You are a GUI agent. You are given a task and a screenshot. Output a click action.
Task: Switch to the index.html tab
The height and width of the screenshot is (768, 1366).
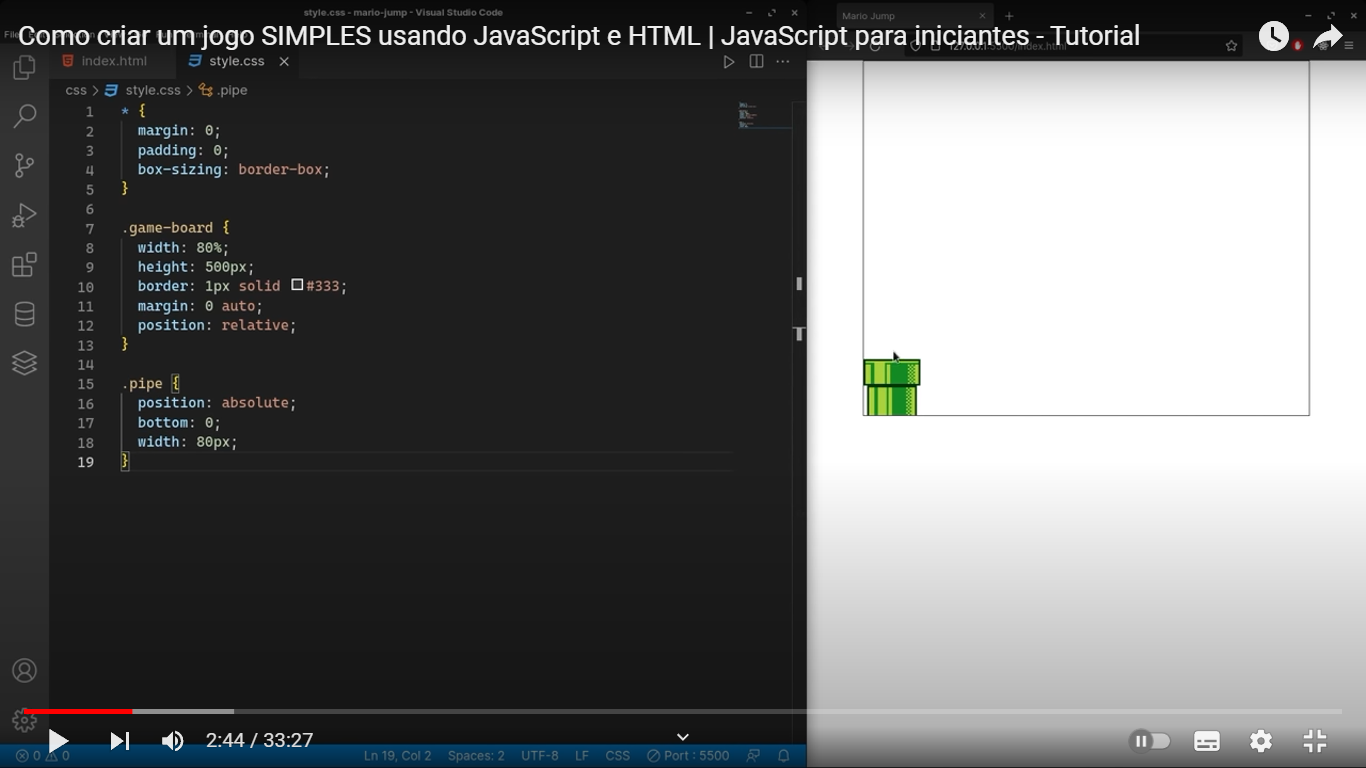point(113,61)
